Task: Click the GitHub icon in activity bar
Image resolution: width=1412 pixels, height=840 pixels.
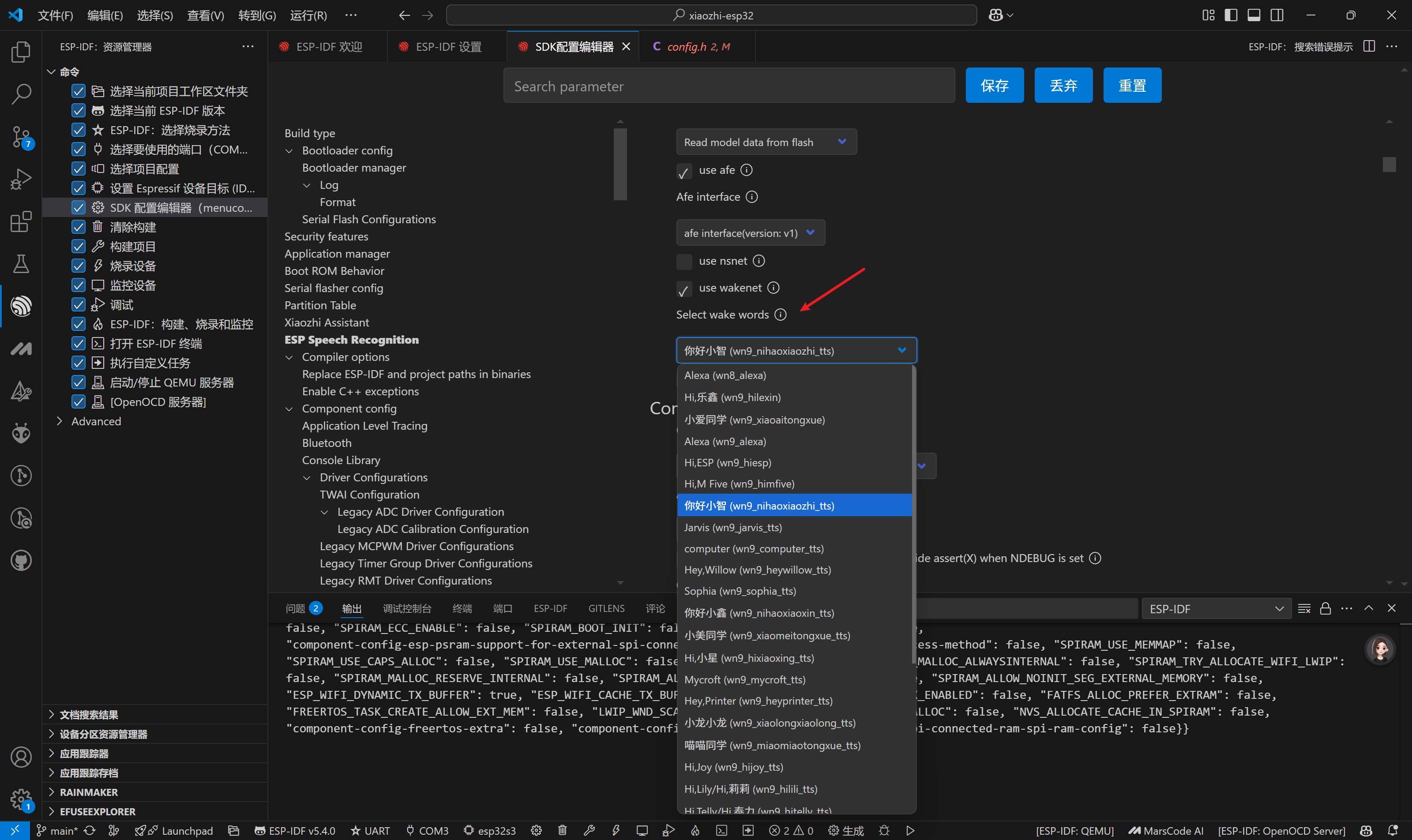Action: click(x=21, y=560)
